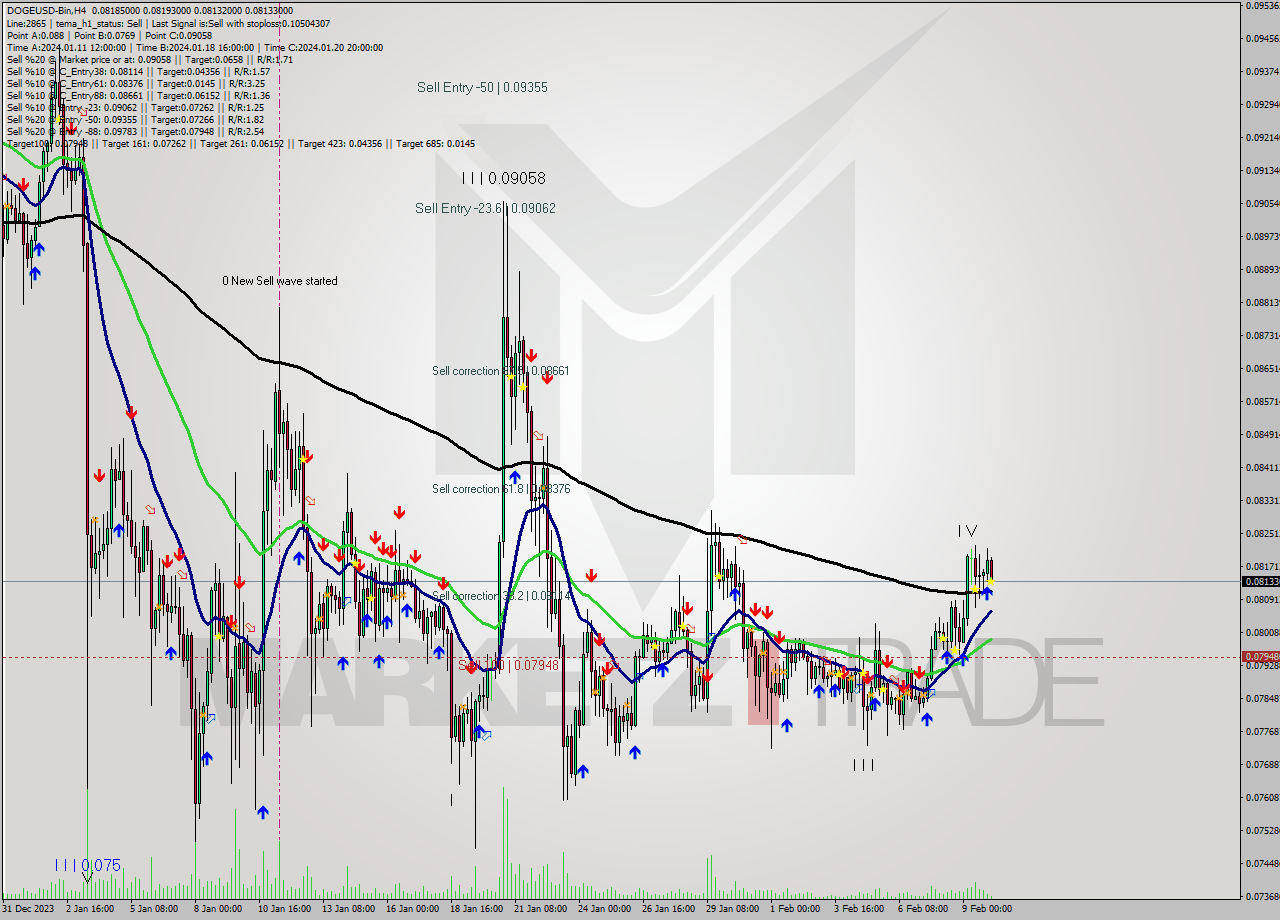Click the 'Sell %10 @ C_Entry38: 0.08114' line
This screenshot has height=920, width=1280.
138,71
